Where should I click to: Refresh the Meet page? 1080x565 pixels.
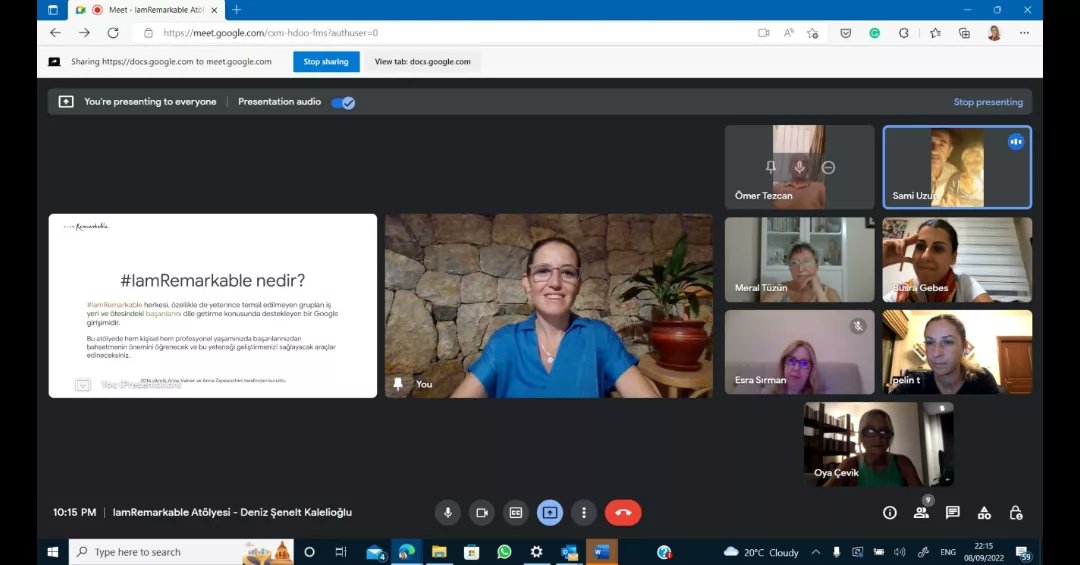coord(113,32)
